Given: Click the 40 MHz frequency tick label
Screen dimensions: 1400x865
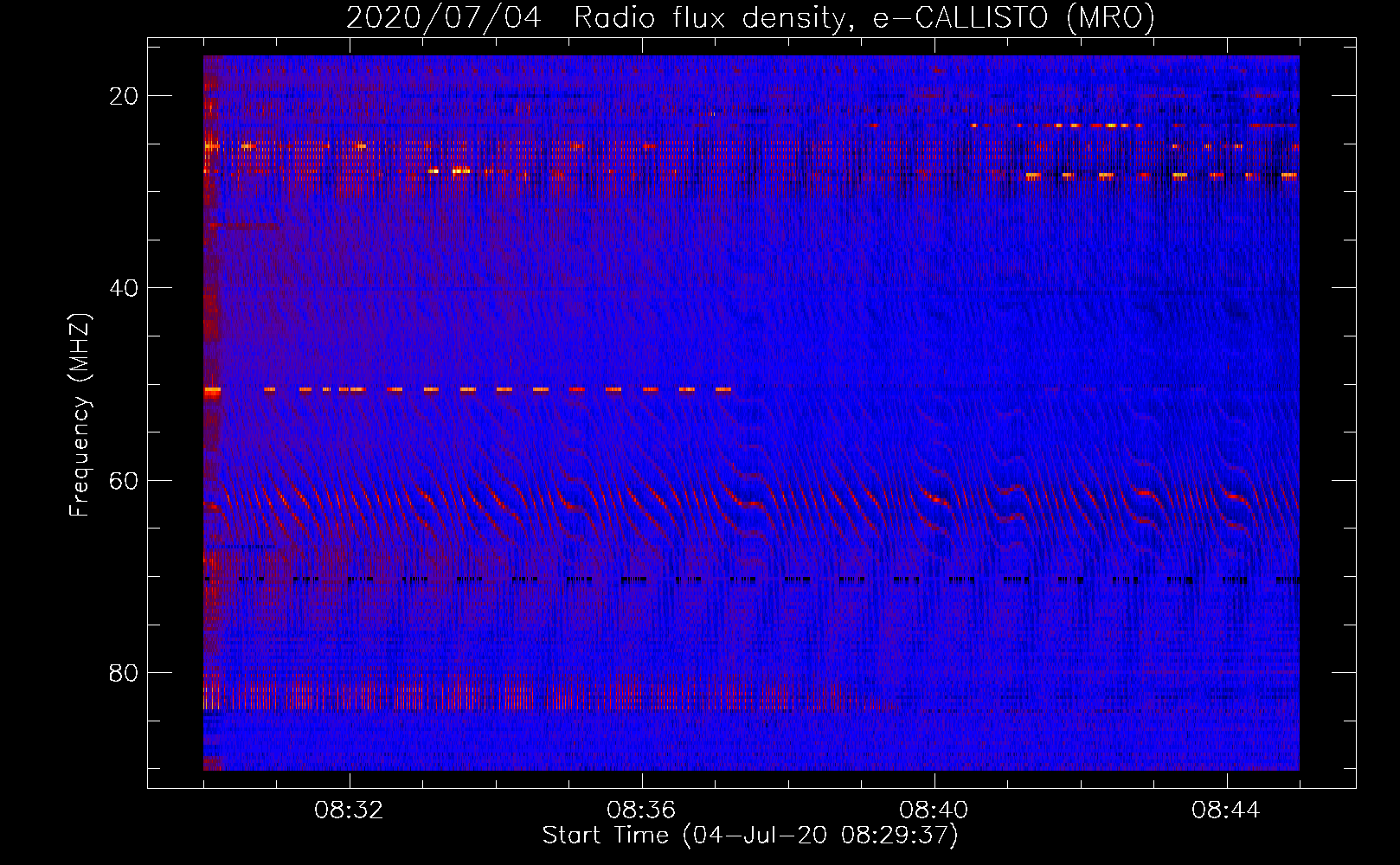Looking at the screenshot, I should (x=124, y=288).
